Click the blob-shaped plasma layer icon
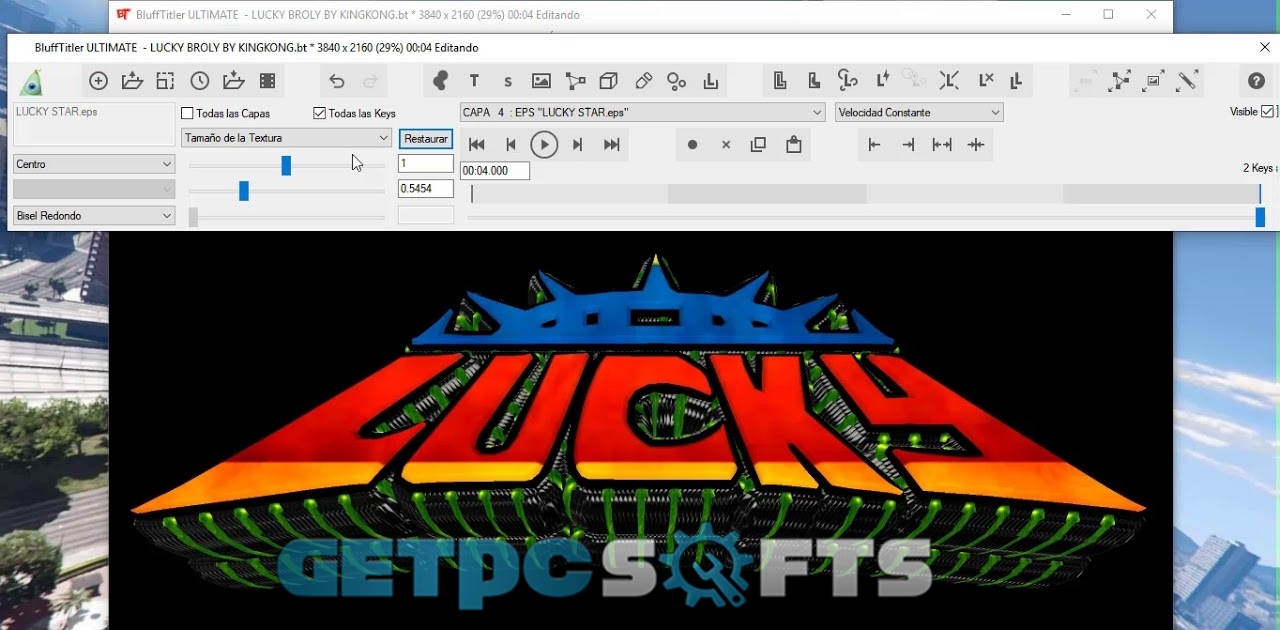1280x630 pixels. (440, 82)
